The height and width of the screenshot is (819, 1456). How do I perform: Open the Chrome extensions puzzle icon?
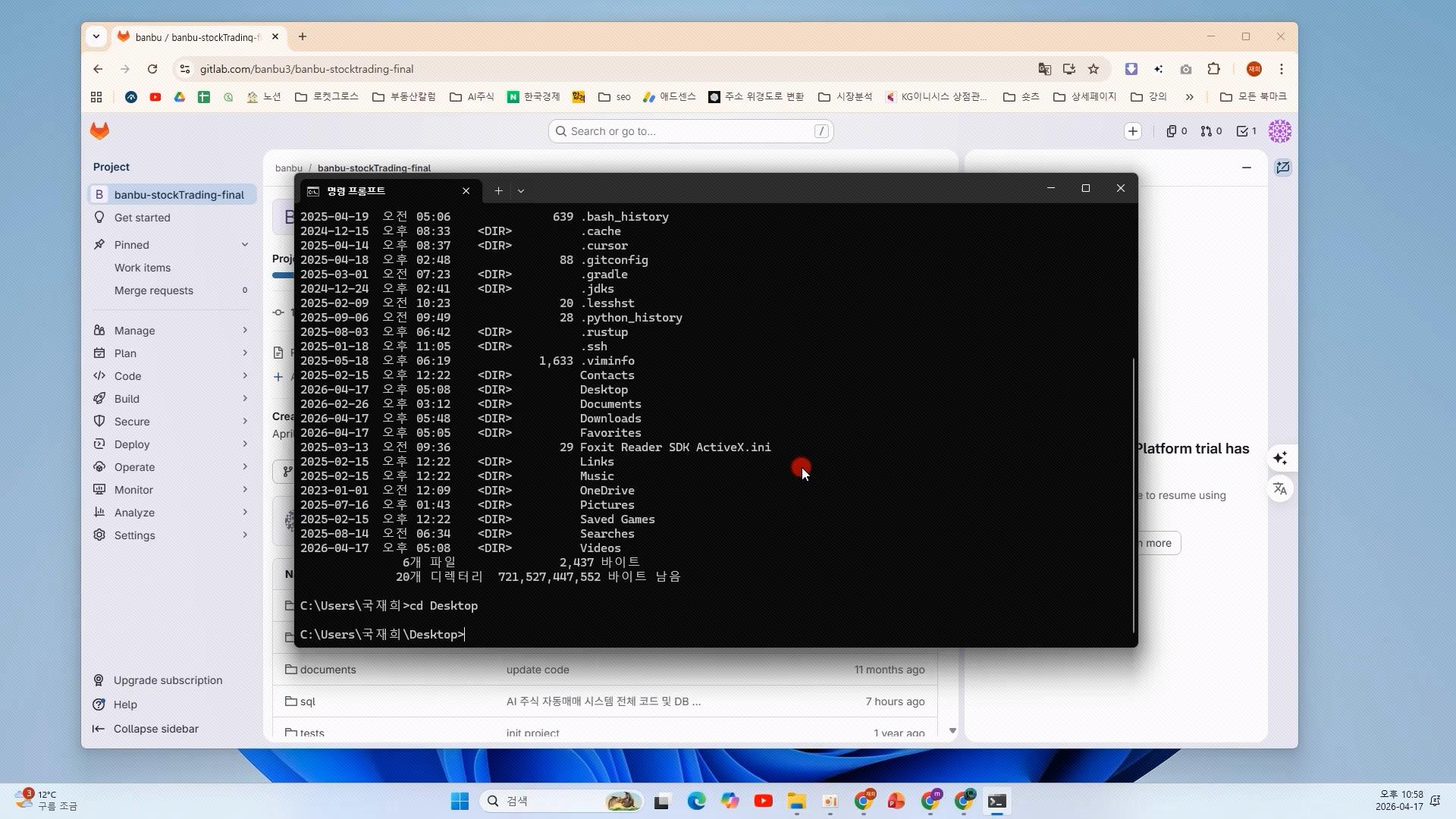click(1213, 69)
